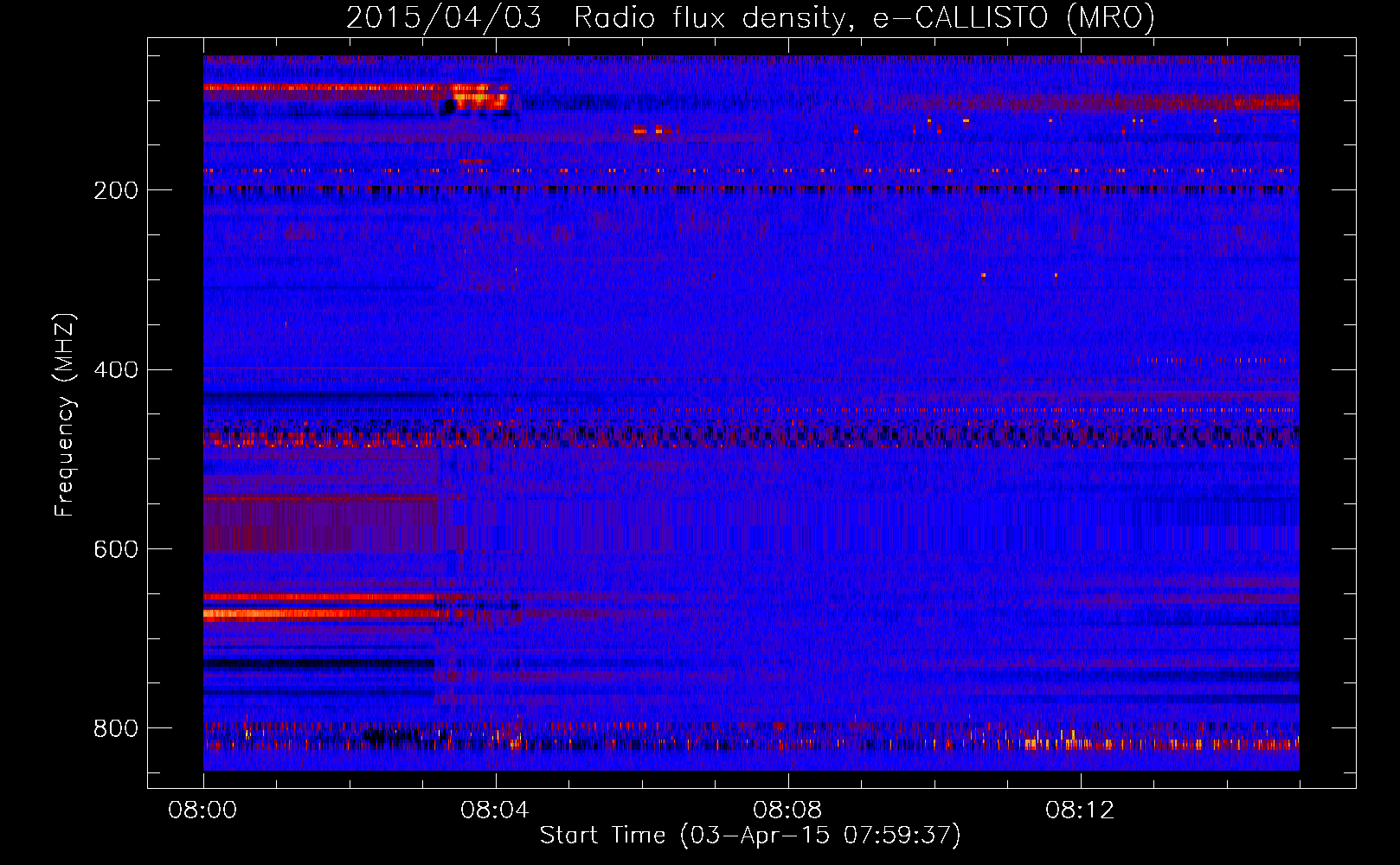
Task: Click the black horizontal band near 730 MHz
Action: 318,663
